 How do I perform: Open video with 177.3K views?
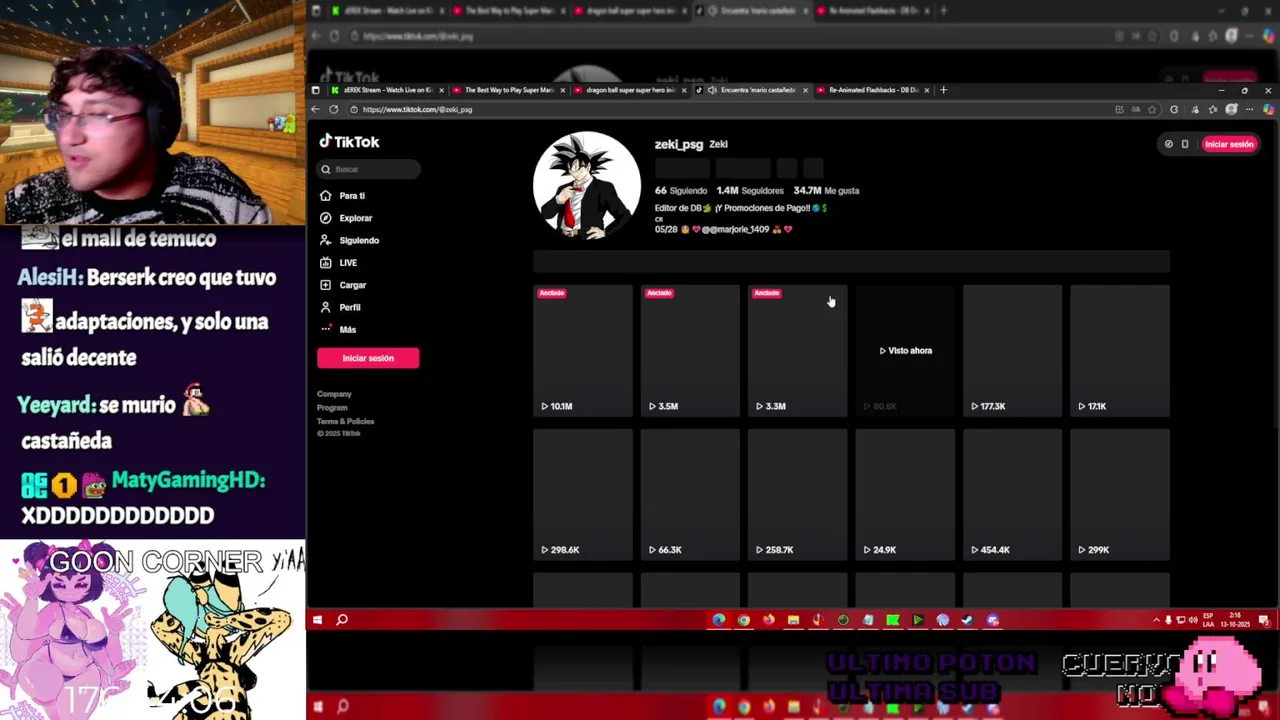[1013, 350]
